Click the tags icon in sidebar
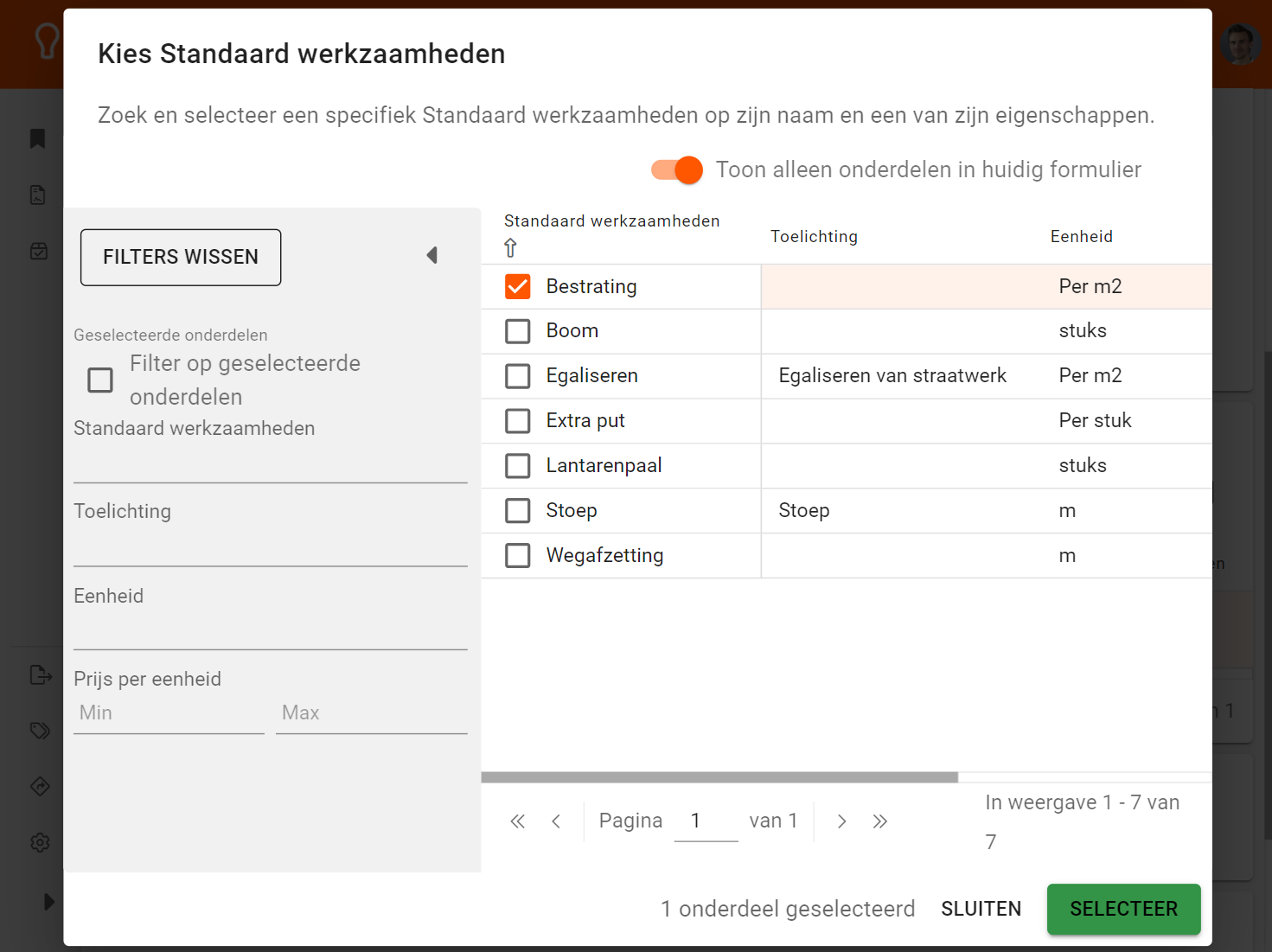The image size is (1272, 952). [x=40, y=731]
